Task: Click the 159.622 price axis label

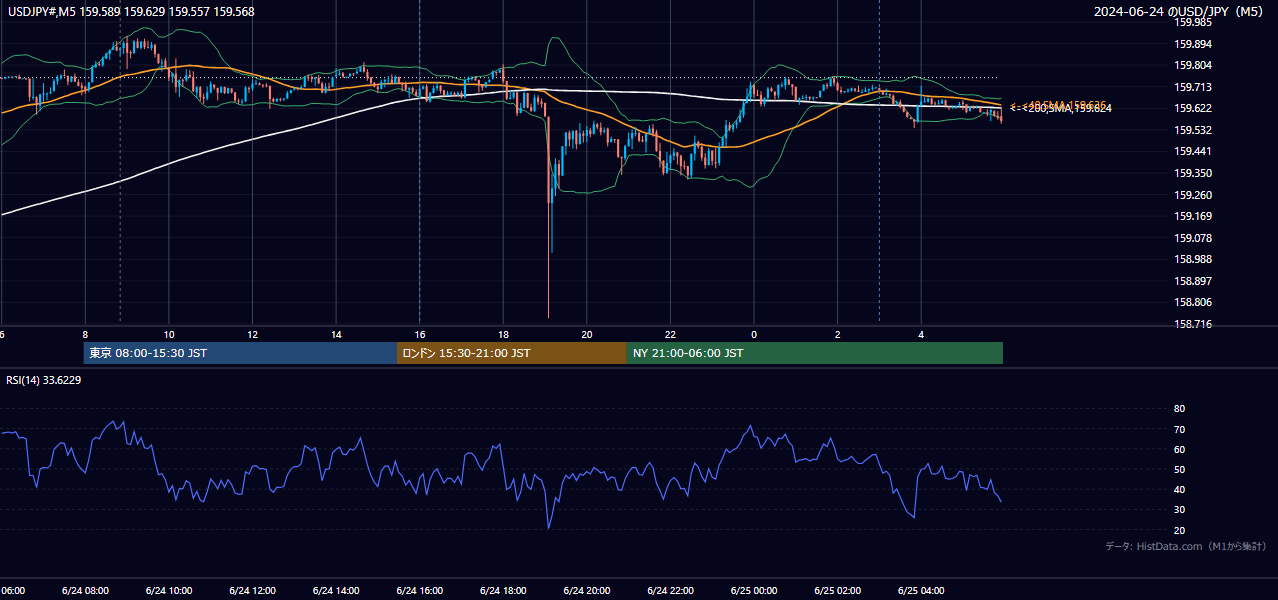Action: 1193,108
